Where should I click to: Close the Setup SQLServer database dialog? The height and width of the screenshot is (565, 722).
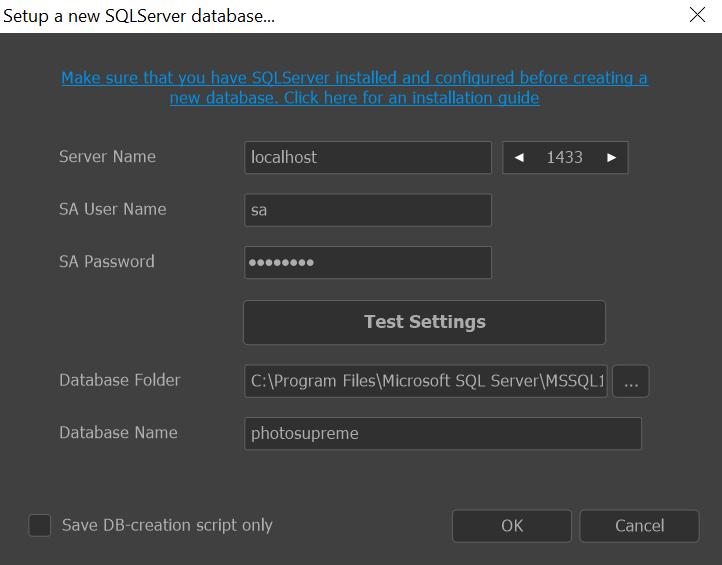(x=697, y=15)
